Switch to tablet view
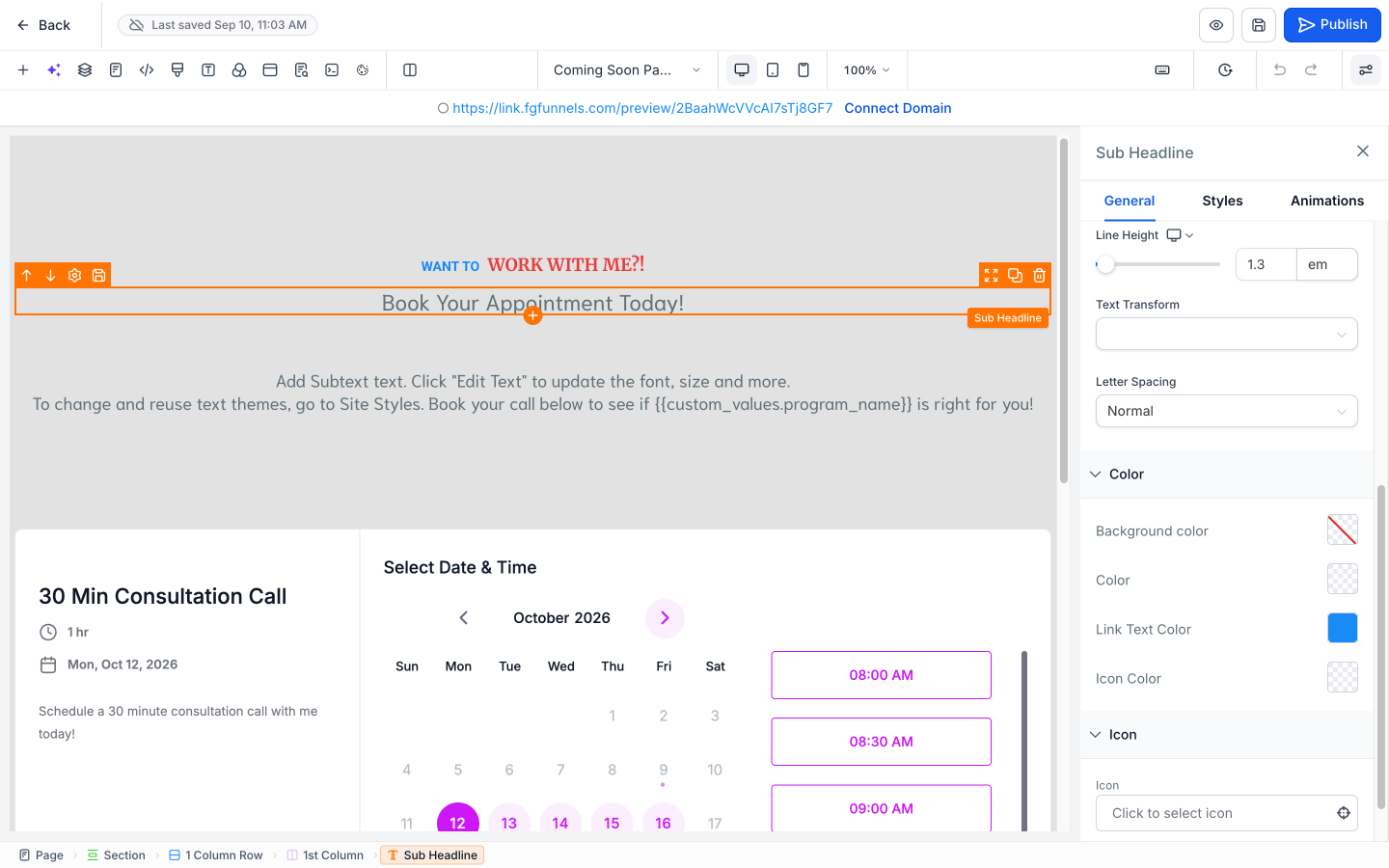The width and height of the screenshot is (1389, 868). [773, 70]
